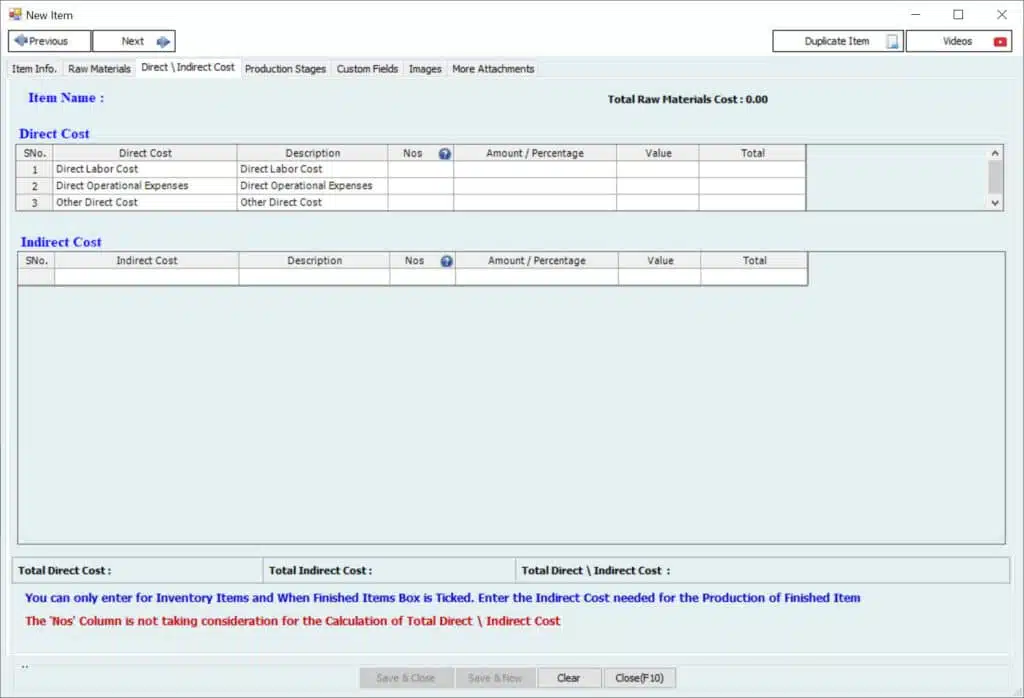Click the empty Indirect Cost name cell
This screenshot has width=1024, height=698.
coord(147,277)
